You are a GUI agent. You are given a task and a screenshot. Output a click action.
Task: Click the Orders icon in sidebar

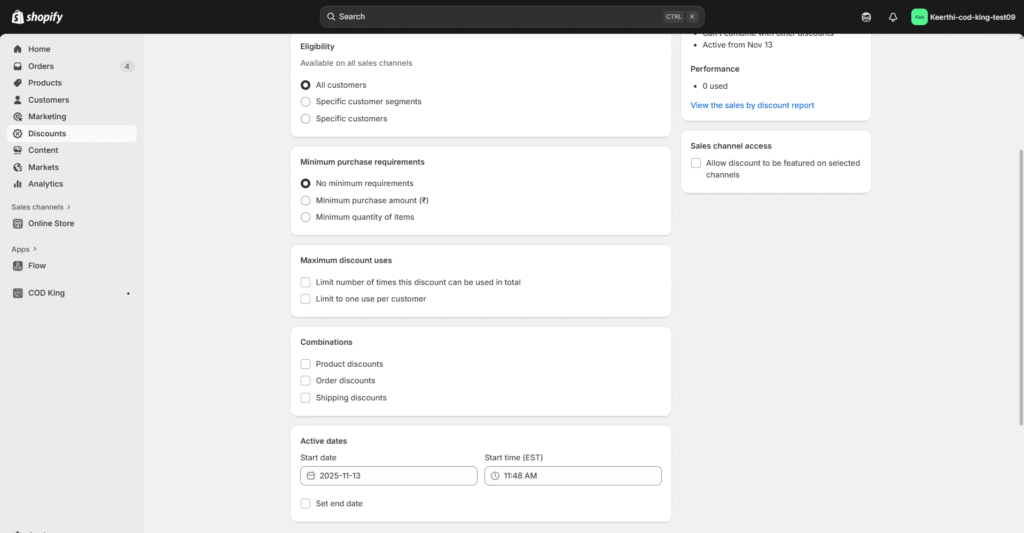click(x=18, y=66)
